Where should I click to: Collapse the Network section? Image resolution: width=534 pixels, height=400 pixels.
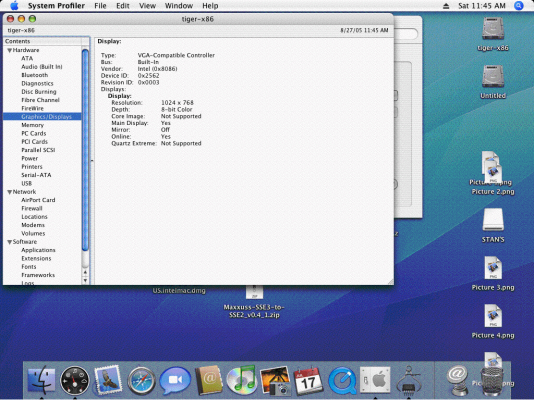10,192
